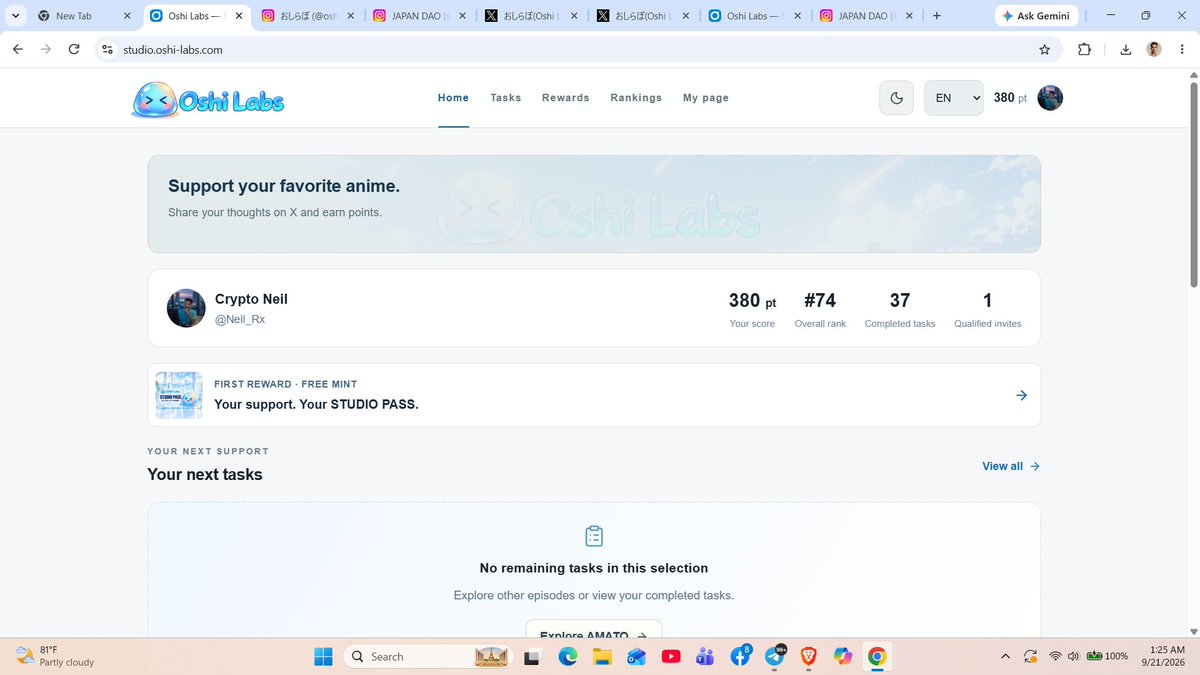Viewport: 1200px width, 675px height.
Task: Click the Ask Gemini button
Action: click(x=1036, y=16)
